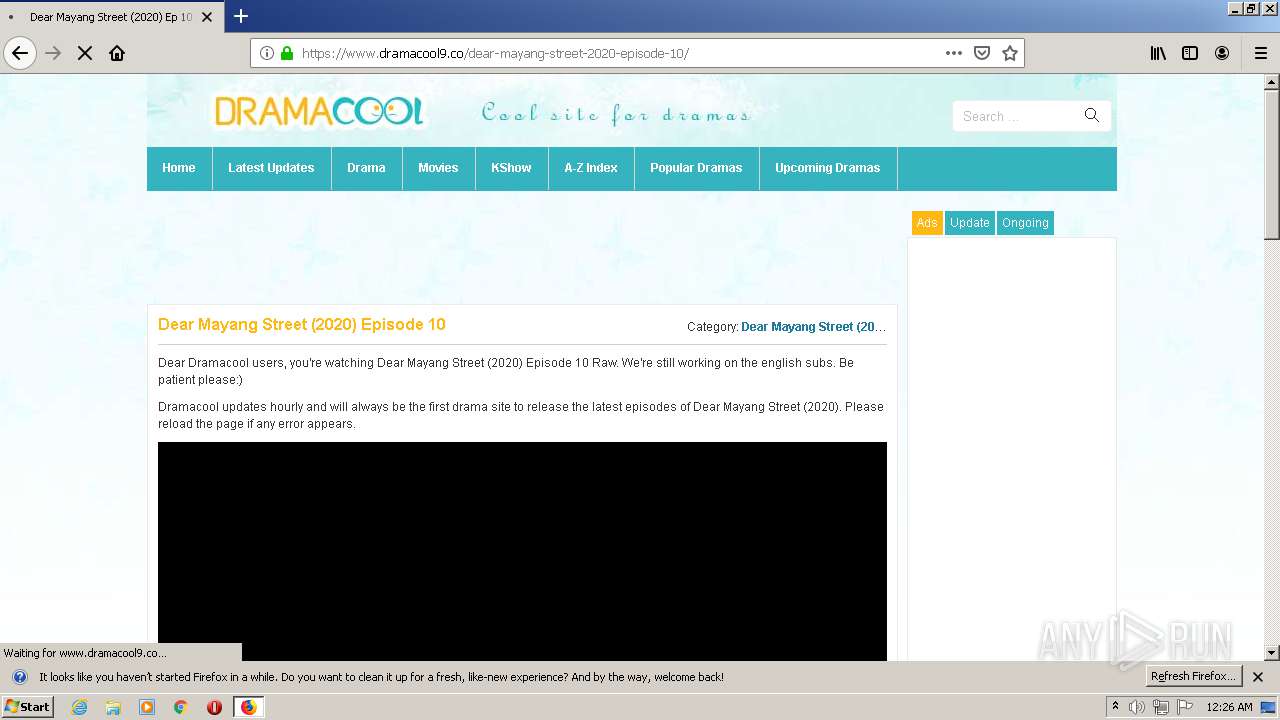Click the black video player area
Viewport: 1280px width, 720px height.
pyautogui.click(x=522, y=551)
